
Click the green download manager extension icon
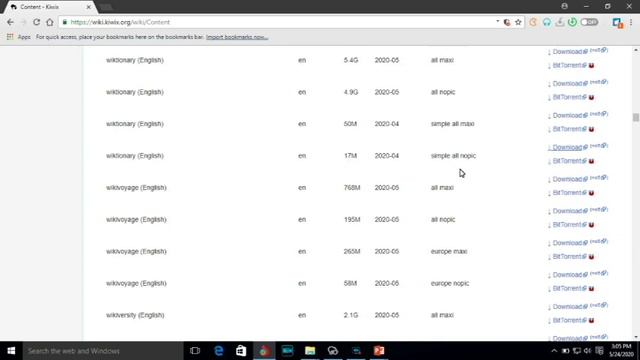[x=572, y=22]
